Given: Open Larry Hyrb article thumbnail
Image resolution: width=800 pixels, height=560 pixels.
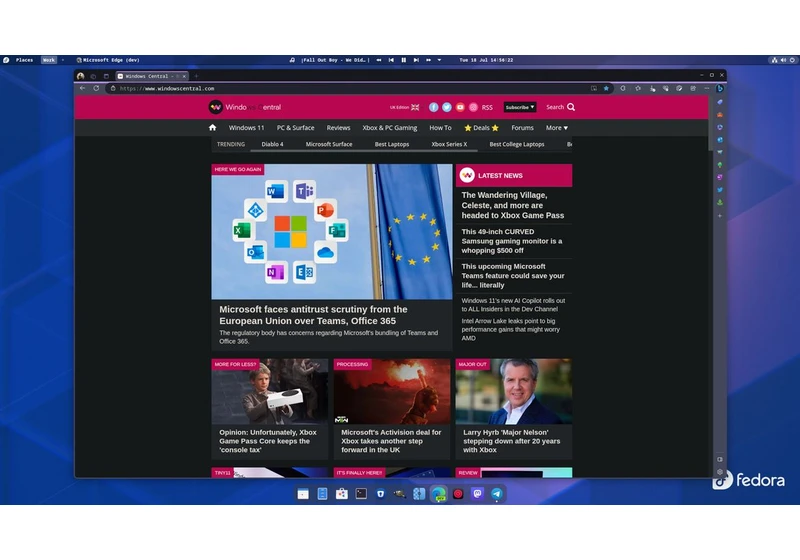Looking at the screenshot, I should tap(514, 391).
